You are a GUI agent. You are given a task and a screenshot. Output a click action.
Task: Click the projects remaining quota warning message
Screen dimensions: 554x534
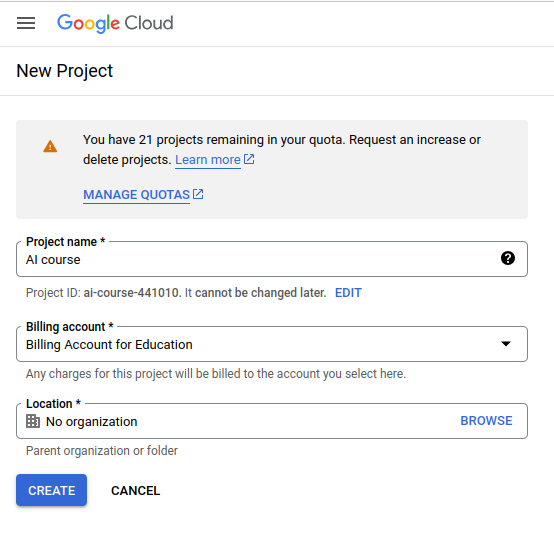pos(282,149)
